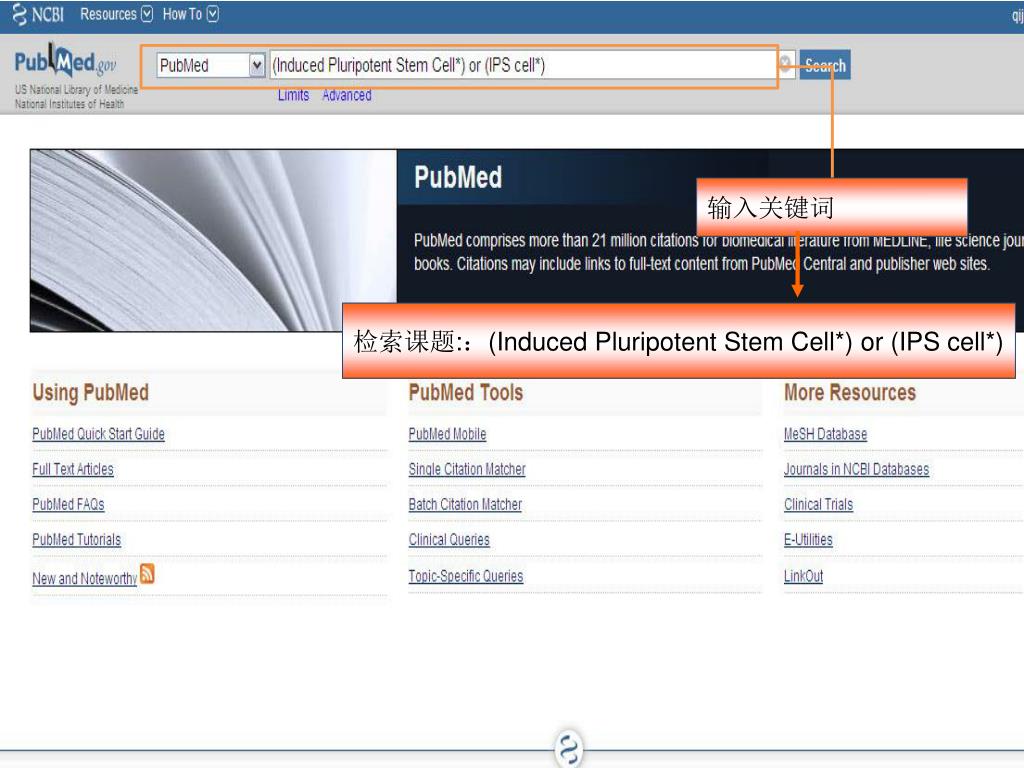Viewport: 1024px width, 768px height.
Task: Open Single Citation Matcher
Action: point(467,470)
